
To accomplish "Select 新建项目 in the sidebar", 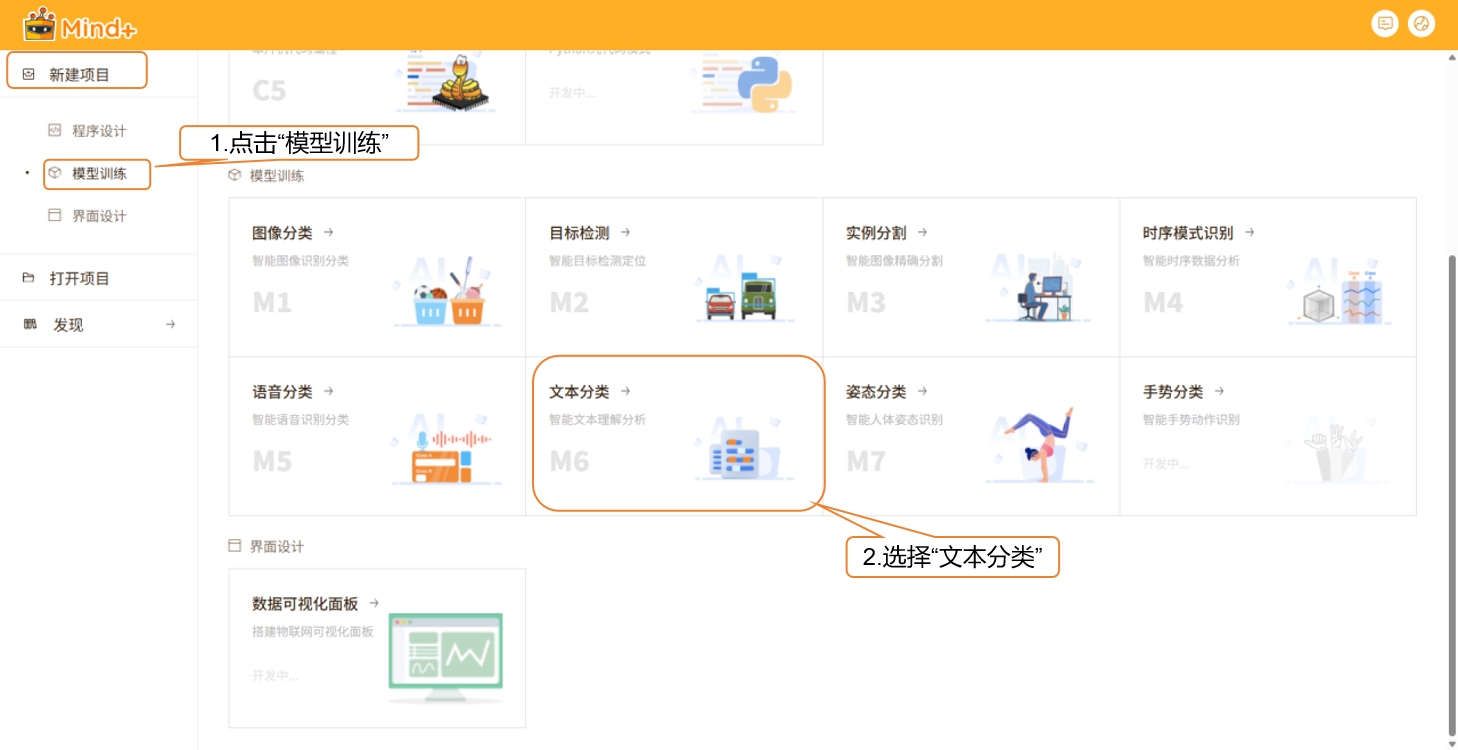I will pos(78,74).
